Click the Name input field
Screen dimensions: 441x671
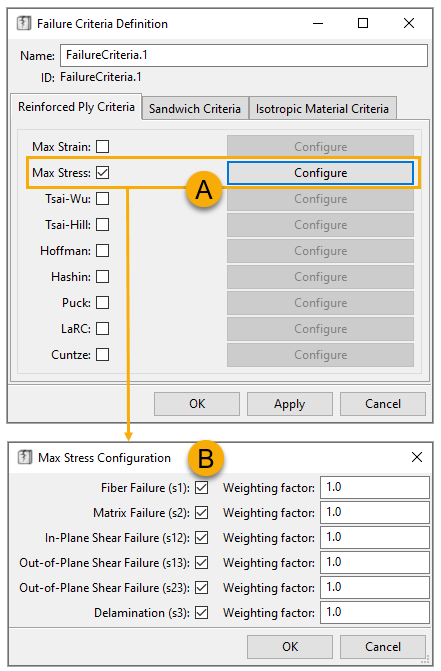(x=244, y=55)
